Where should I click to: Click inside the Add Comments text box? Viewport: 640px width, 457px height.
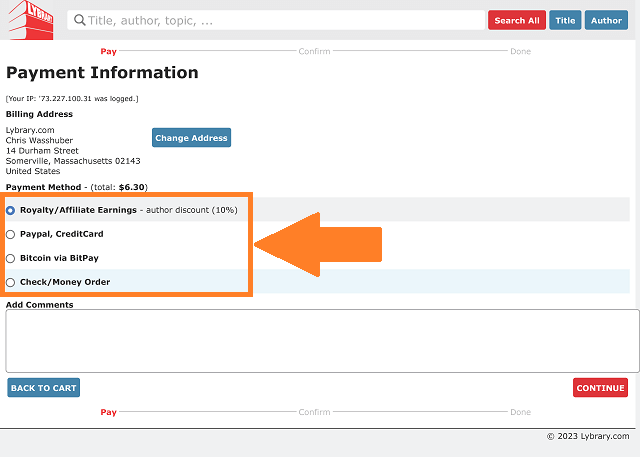tap(322, 341)
